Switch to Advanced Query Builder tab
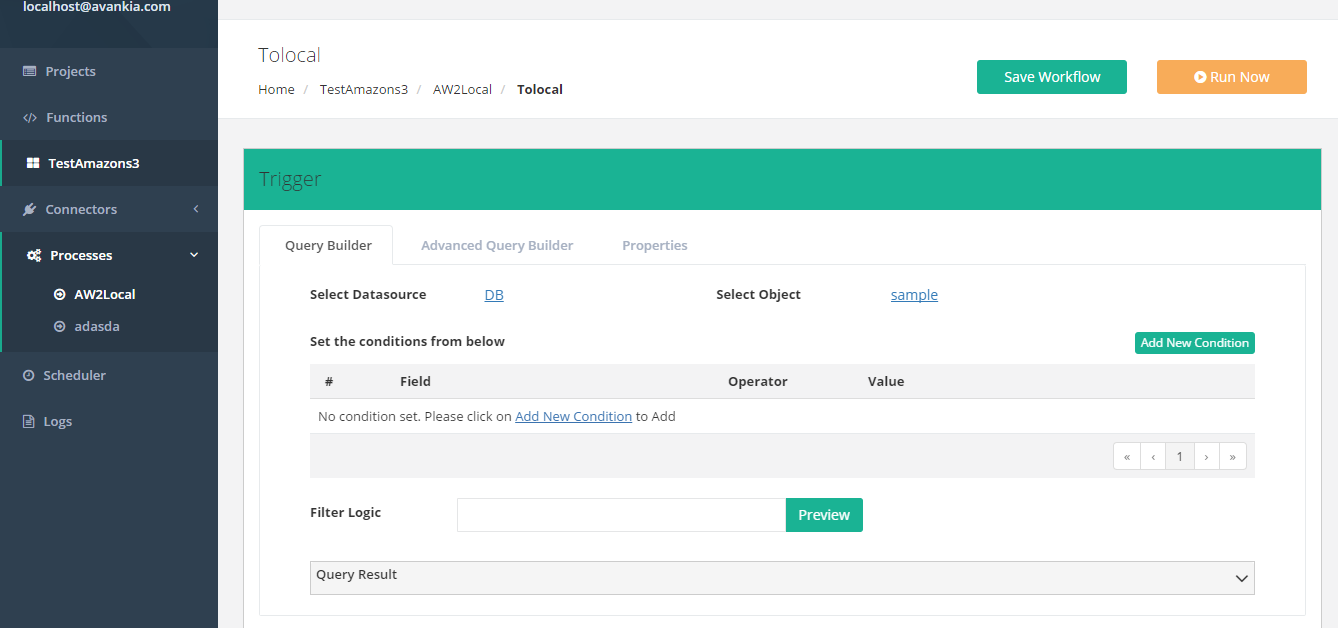The image size is (1338, 628). click(x=497, y=245)
